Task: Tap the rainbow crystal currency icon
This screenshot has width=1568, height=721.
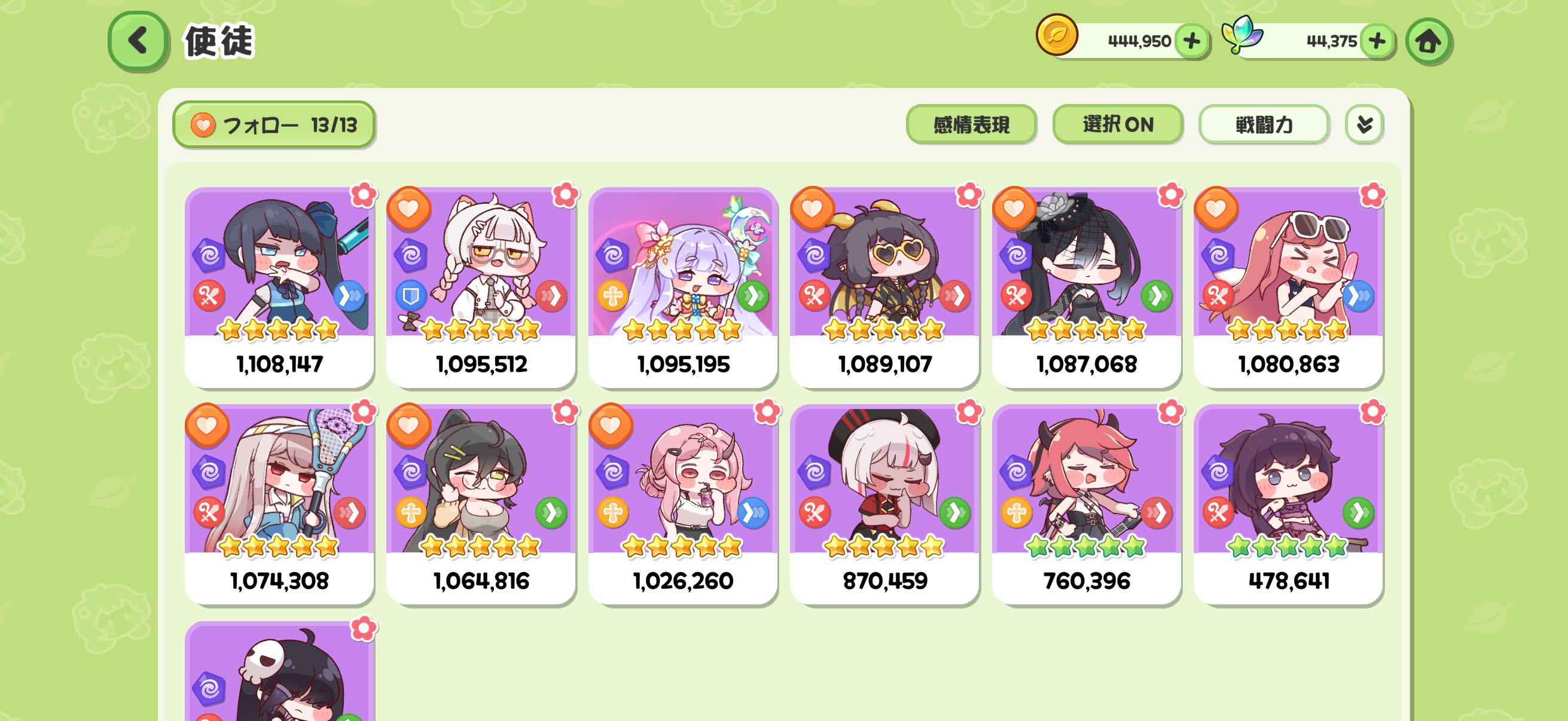Action: (x=1241, y=35)
